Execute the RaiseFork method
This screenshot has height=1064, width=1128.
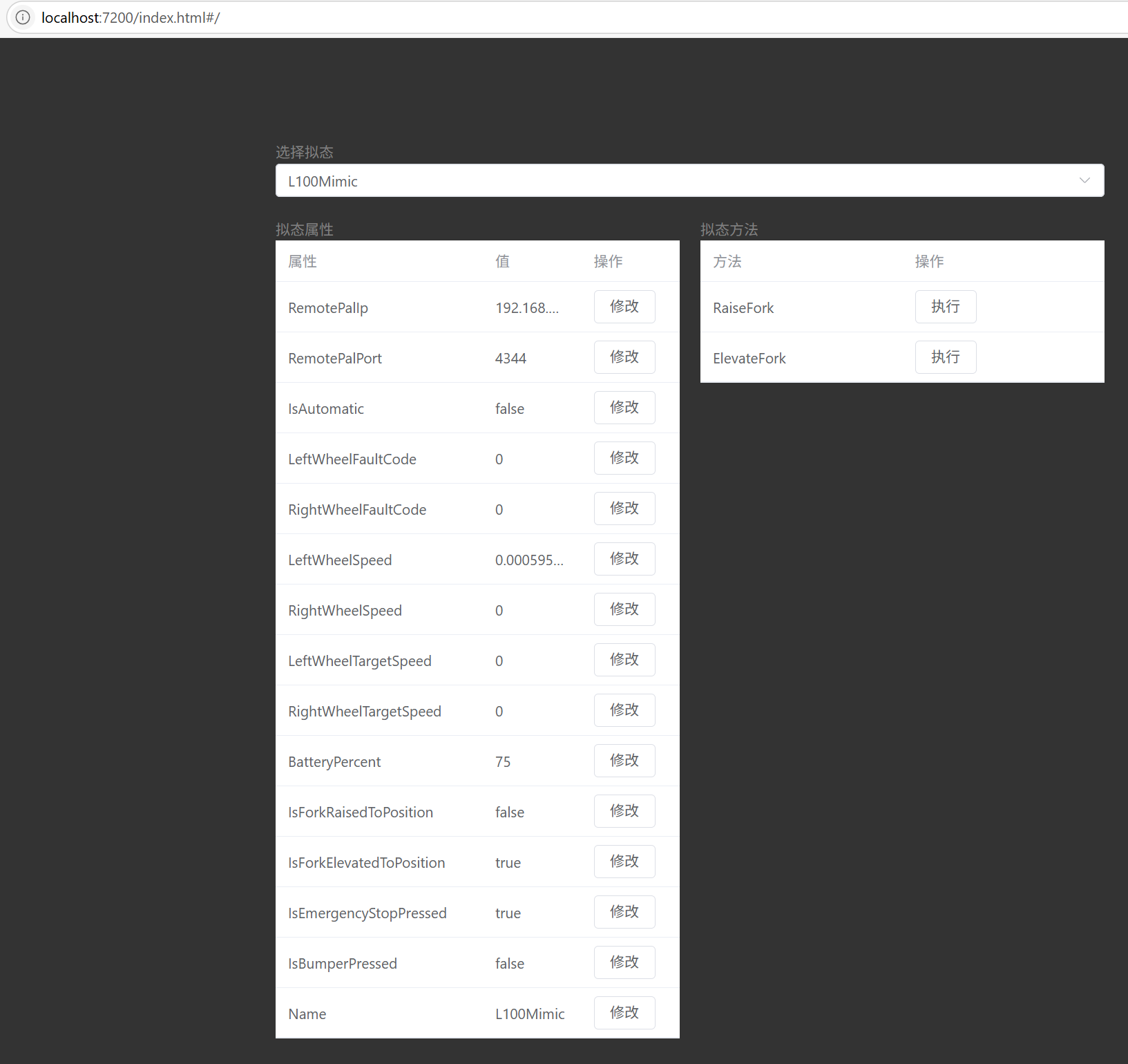click(x=945, y=307)
